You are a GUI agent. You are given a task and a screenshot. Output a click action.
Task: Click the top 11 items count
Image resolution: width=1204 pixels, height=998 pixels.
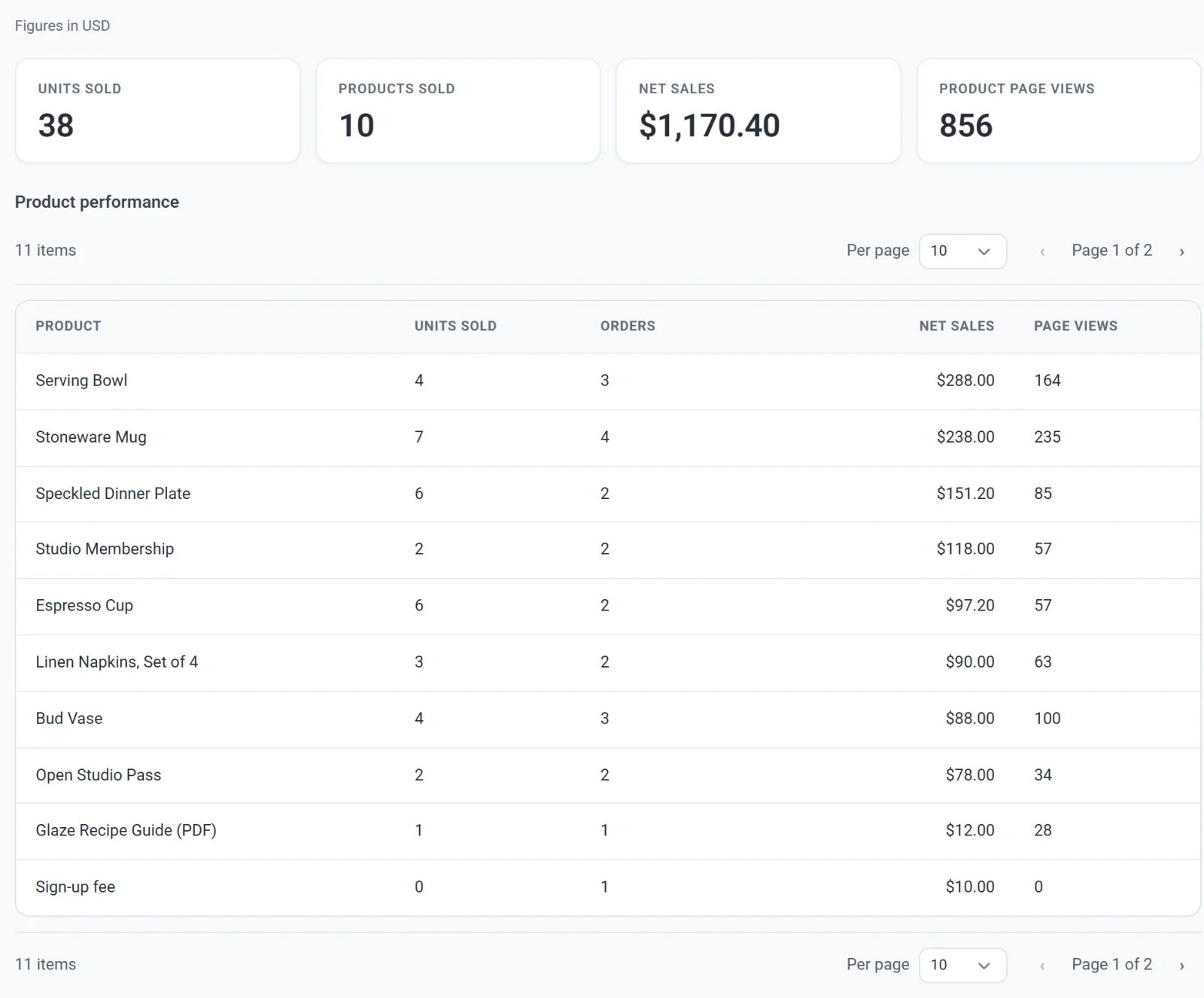click(46, 251)
